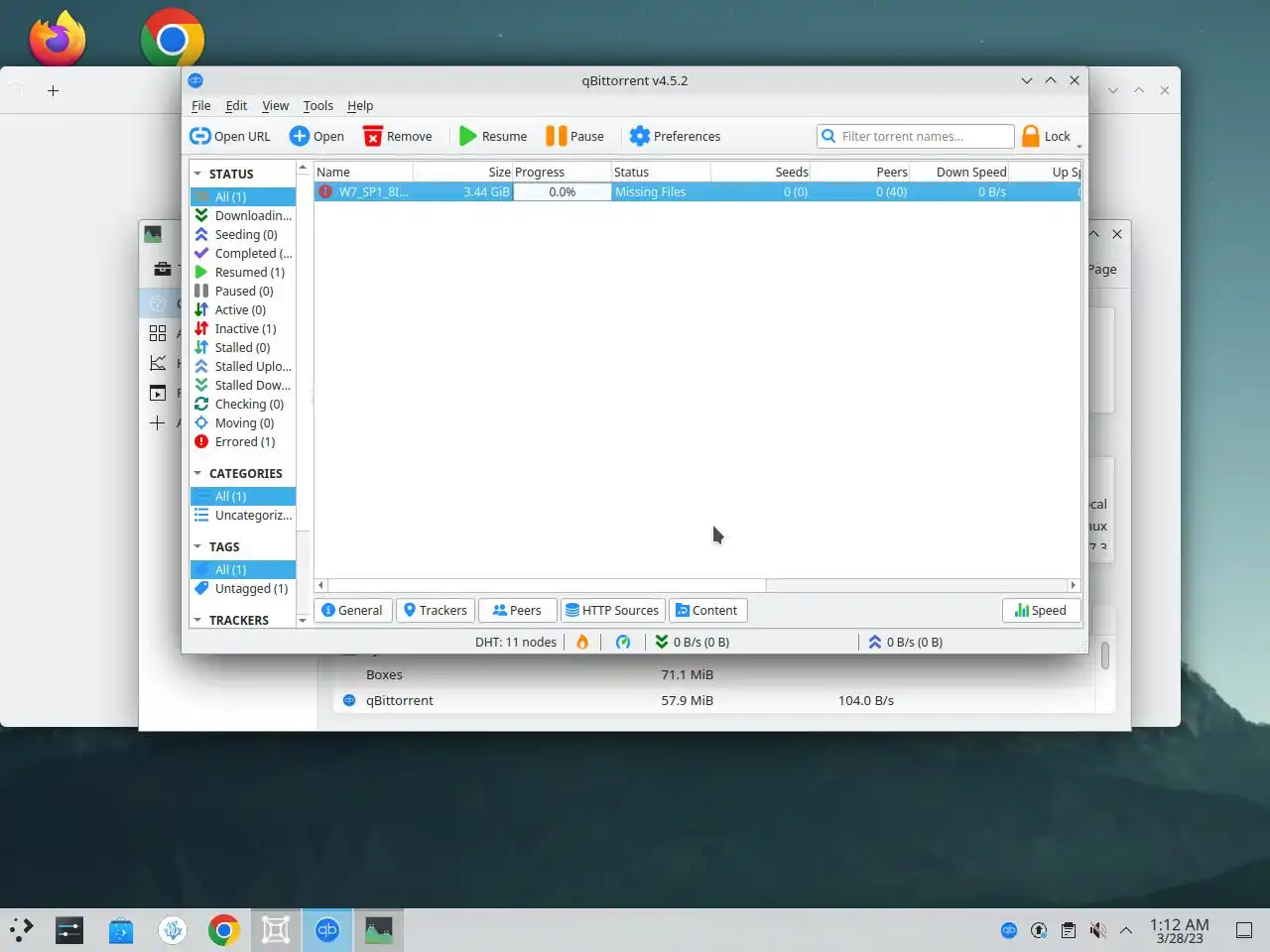The image size is (1270, 952).
Task: Click the Open URL toolbar icon
Action: 200,136
